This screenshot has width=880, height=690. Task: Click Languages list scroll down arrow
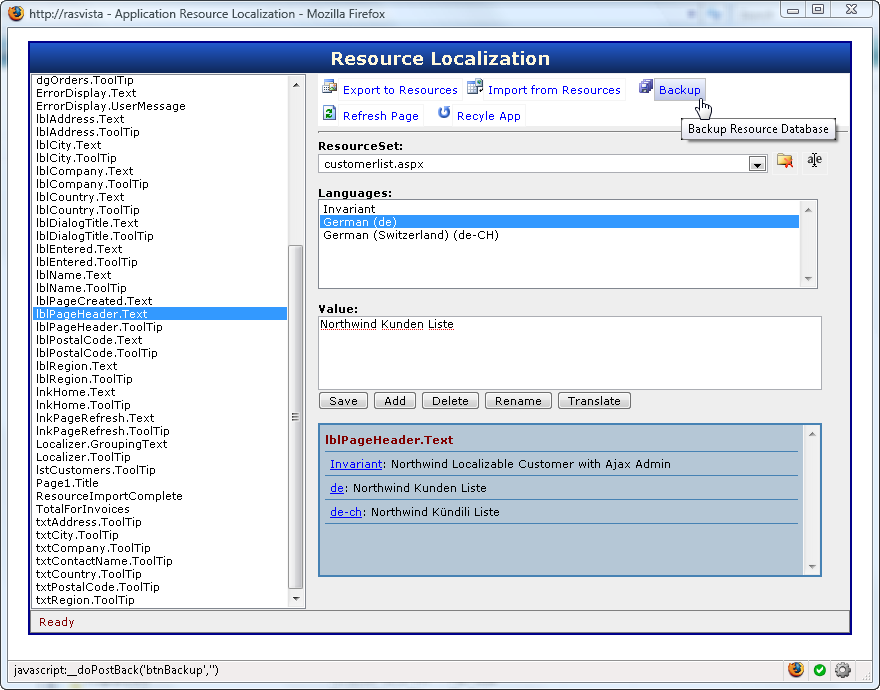point(808,279)
